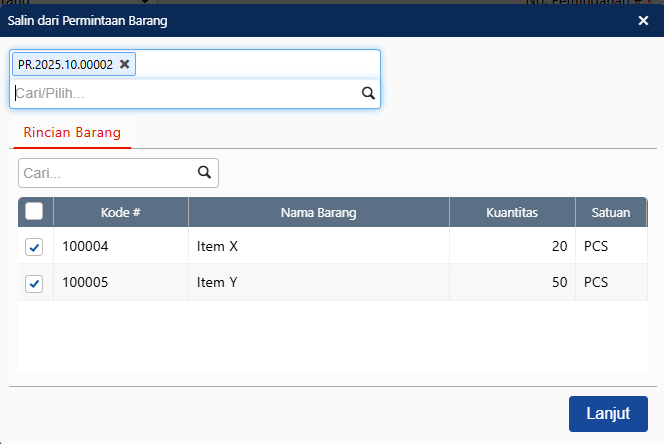The width and height of the screenshot is (664, 444).
Task: Select the Item X name cell
Action: 318,246
